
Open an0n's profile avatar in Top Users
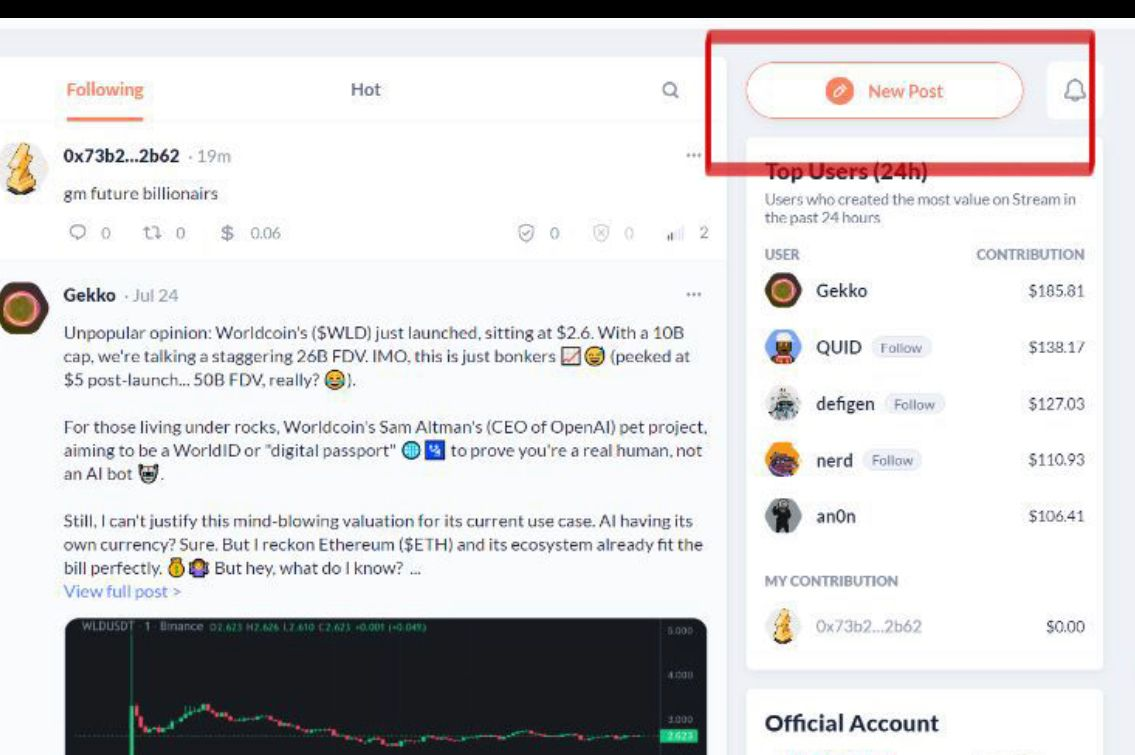point(782,516)
